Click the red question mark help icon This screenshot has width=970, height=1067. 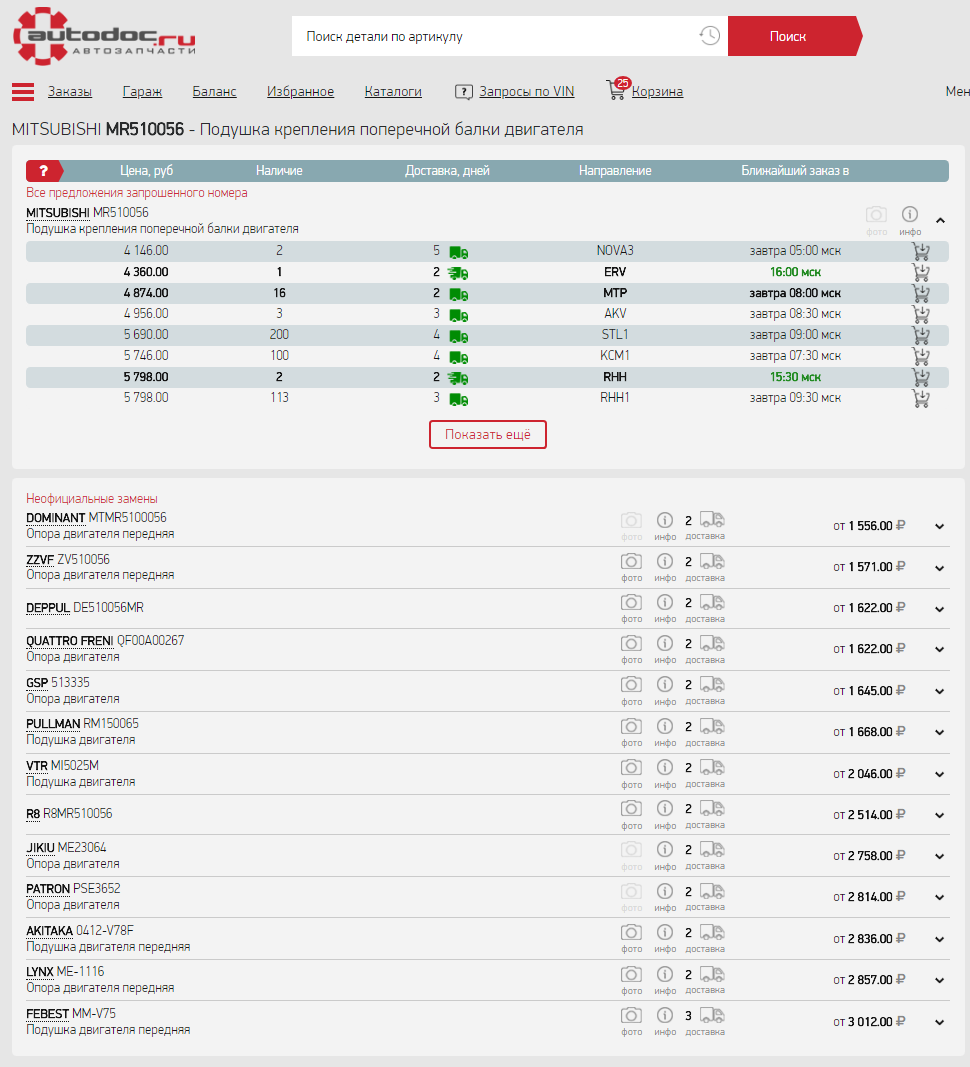pyautogui.click(x=43, y=171)
